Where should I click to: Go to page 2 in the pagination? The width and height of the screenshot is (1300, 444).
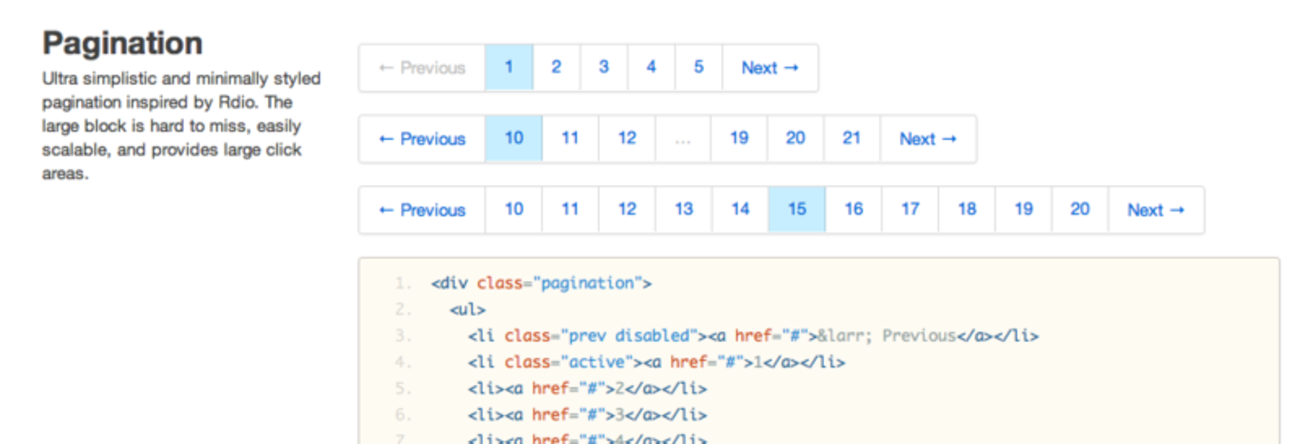556,68
